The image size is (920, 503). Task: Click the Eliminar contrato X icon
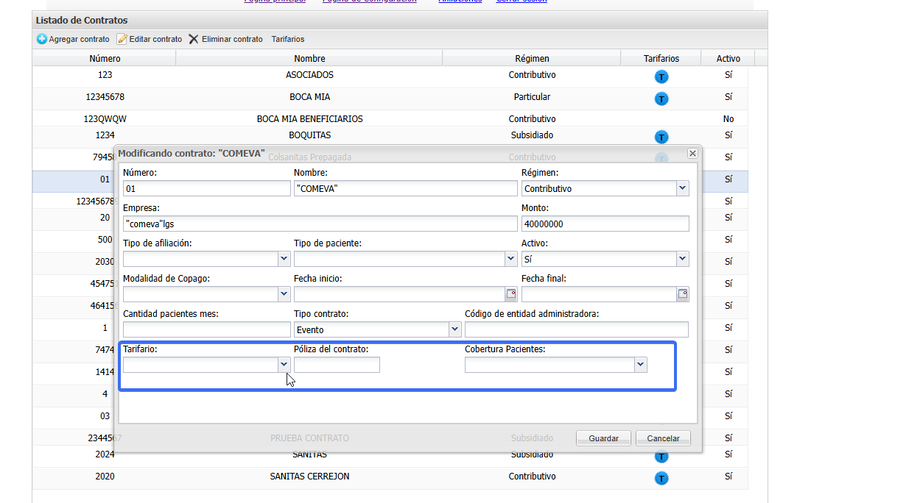tap(194, 39)
